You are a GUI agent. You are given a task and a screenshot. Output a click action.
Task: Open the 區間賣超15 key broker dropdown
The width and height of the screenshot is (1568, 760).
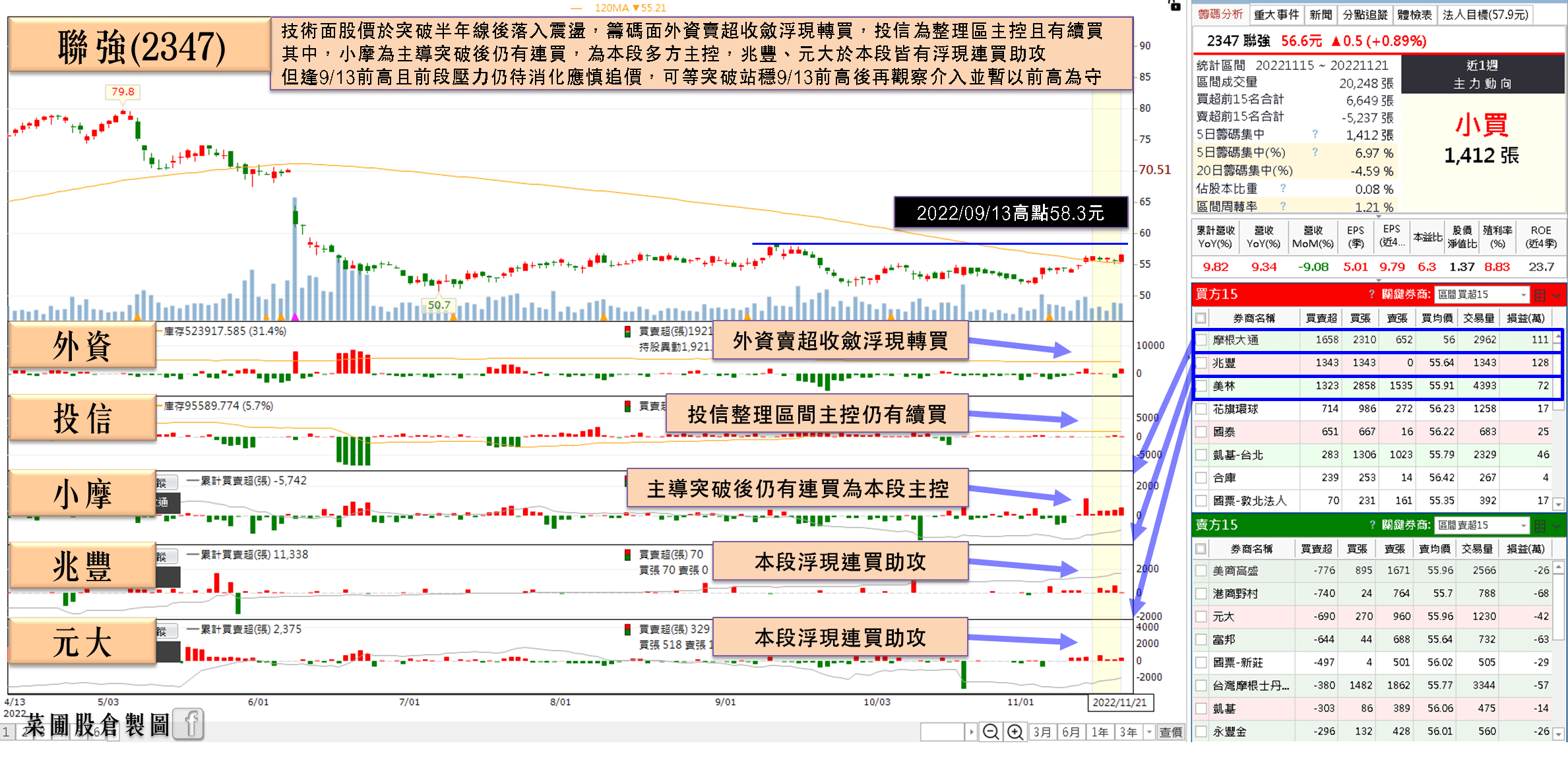(x=1482, y=526)
